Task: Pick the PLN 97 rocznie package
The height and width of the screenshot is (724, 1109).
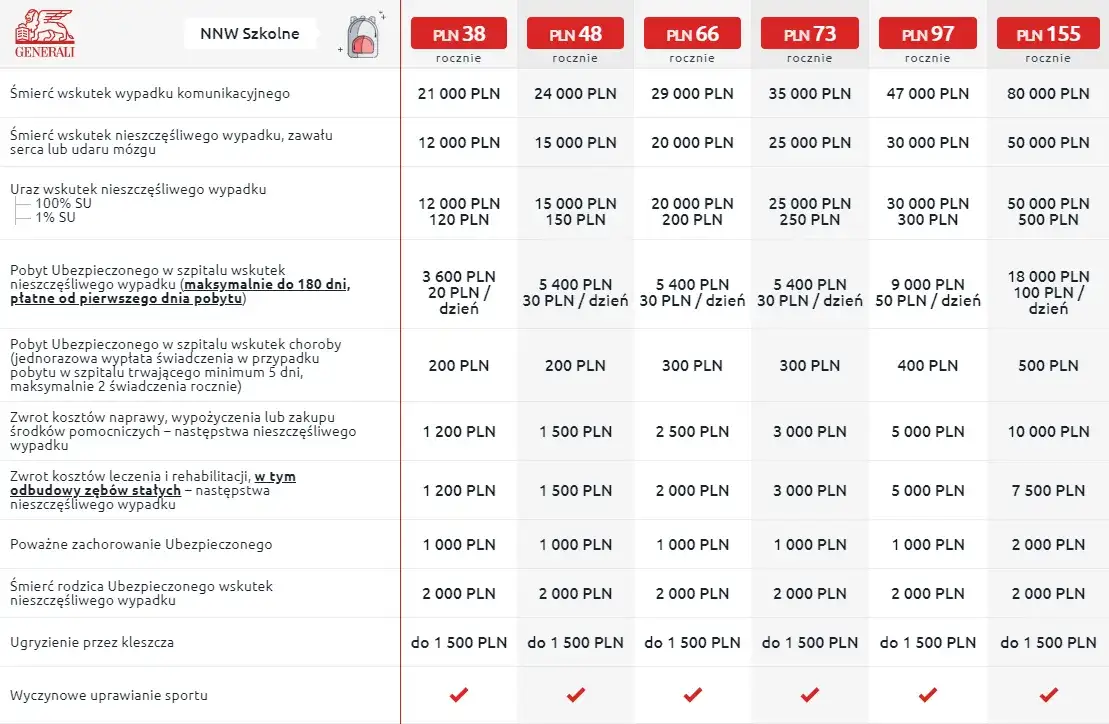Action: coord(928,34)
